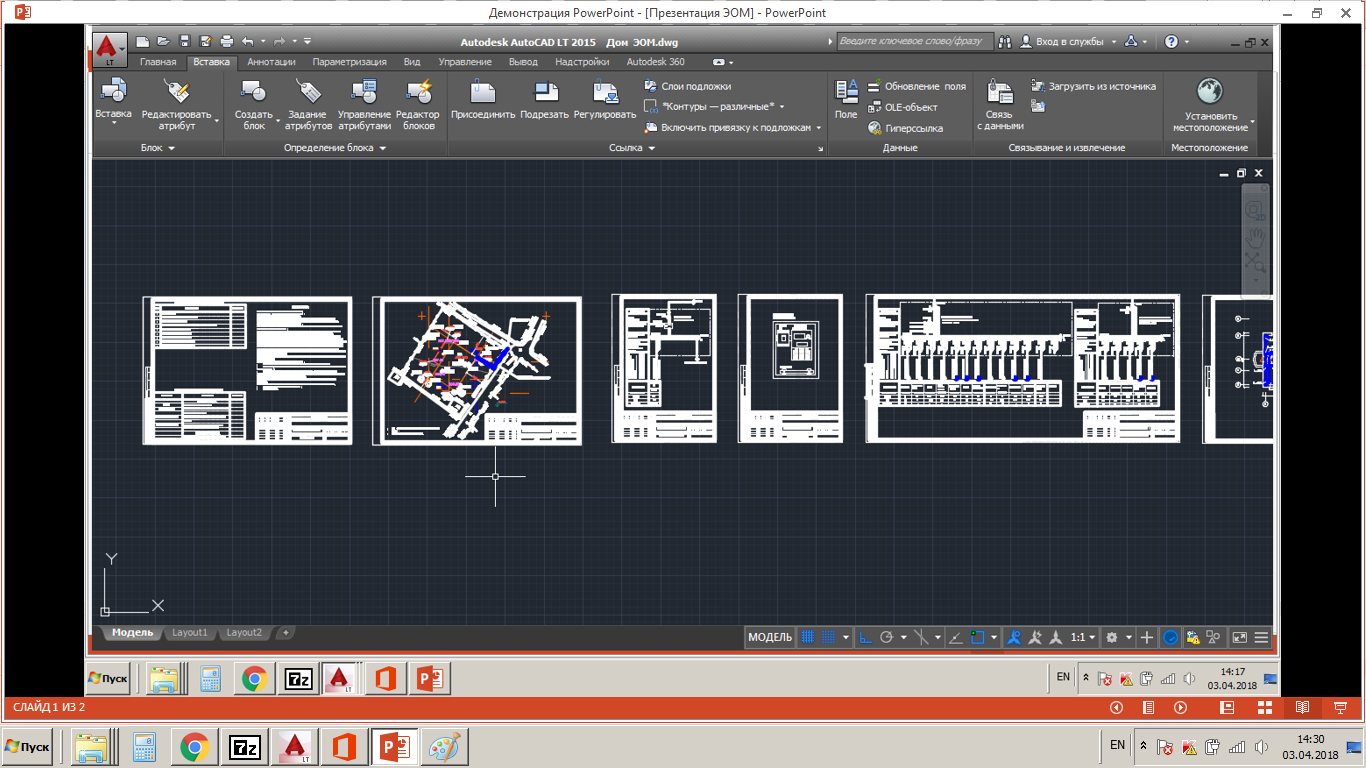Click the Подрезать clip icon
1366x768 pixels.
pos(545,93)
